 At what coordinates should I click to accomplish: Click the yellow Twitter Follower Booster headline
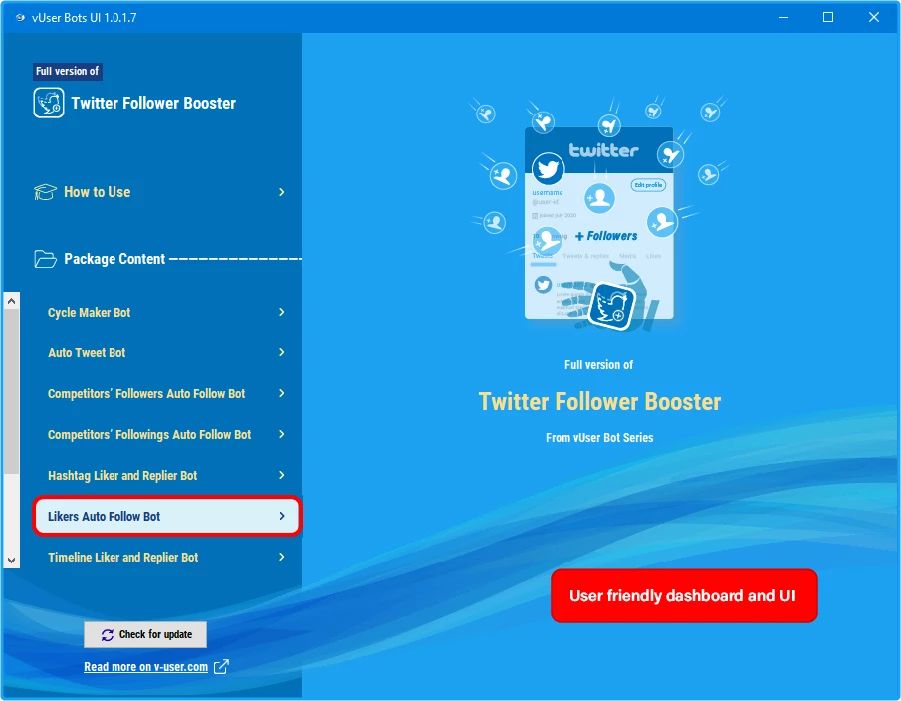coord(599,402)
